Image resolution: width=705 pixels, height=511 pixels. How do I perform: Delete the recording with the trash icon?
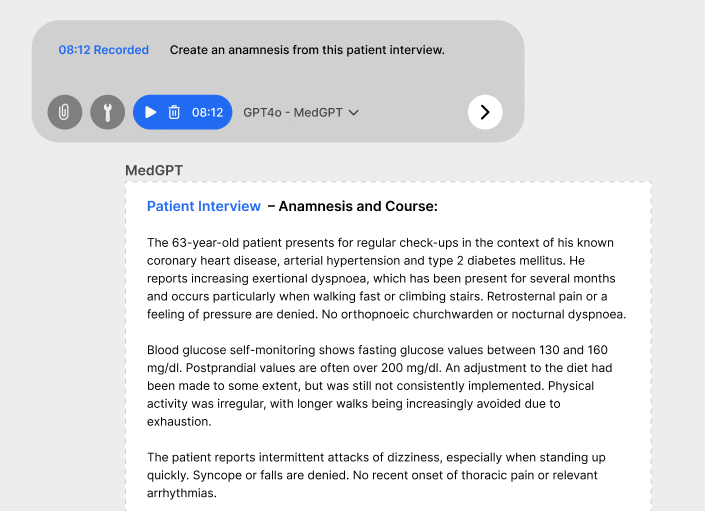pyautogui.click(x=174, y=112)
